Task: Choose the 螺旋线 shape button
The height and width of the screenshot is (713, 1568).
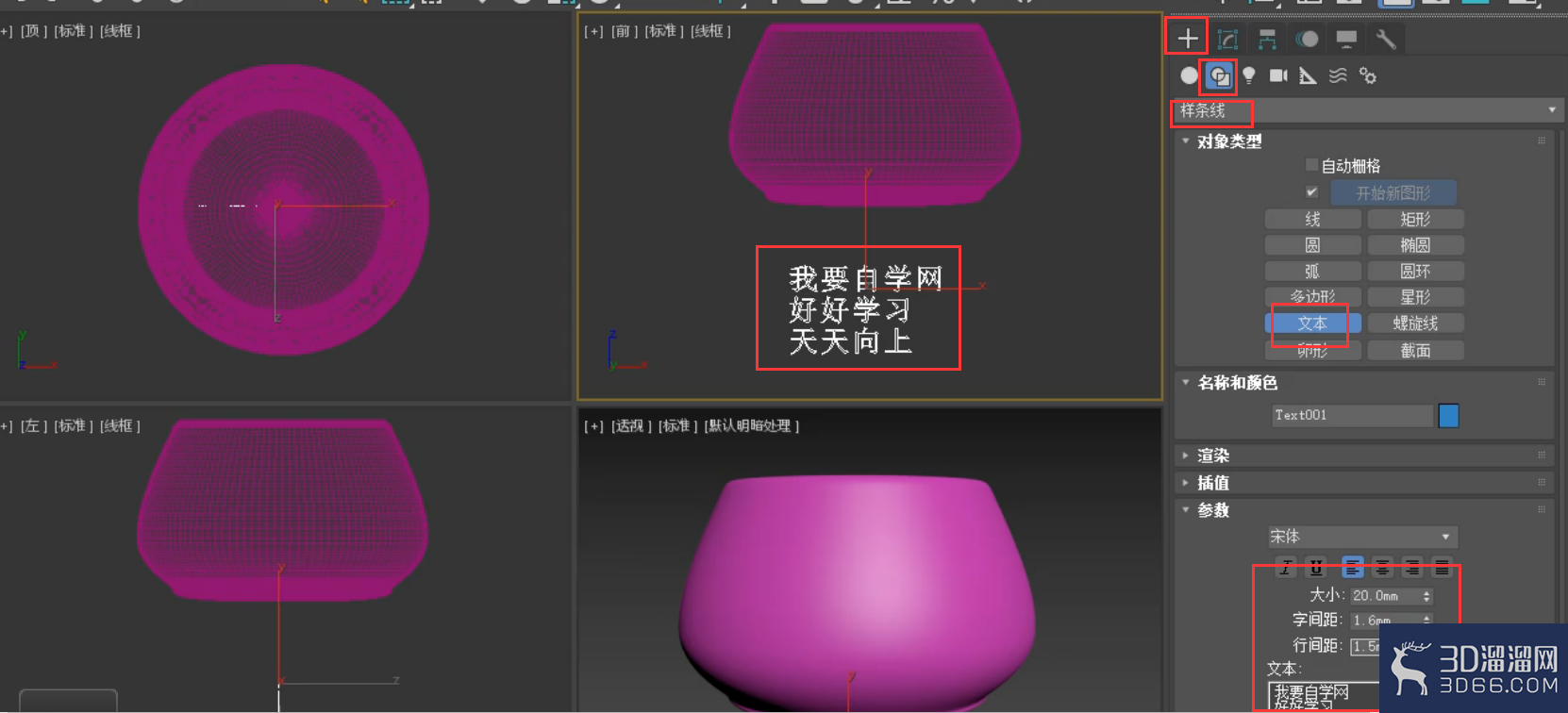Action: tap(1415, 323)
